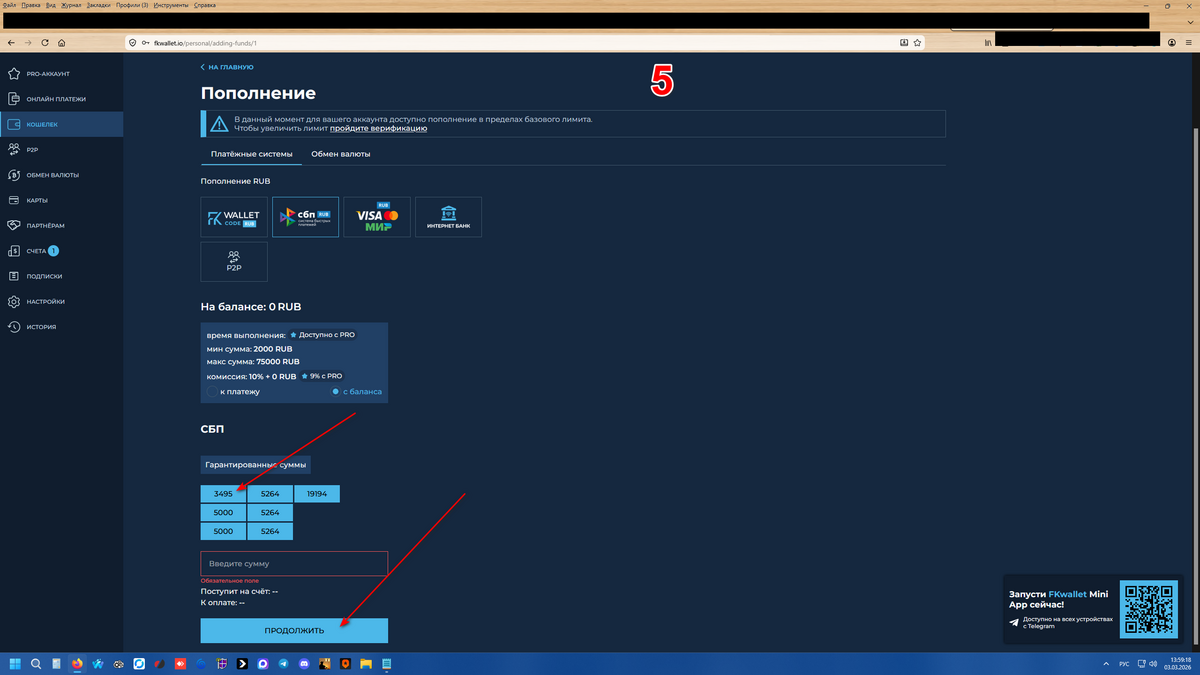Click the P2P sidebar icon
Viewport: 1200px width, 675px height.
point(14,150)
